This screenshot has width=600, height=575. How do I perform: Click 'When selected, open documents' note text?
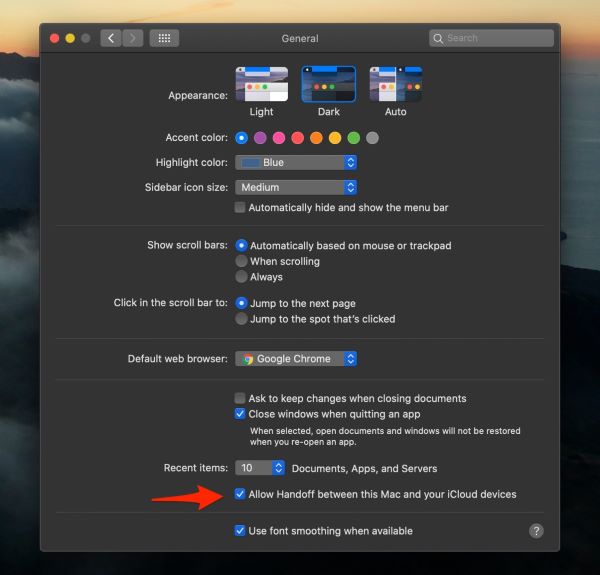point(385,436)
